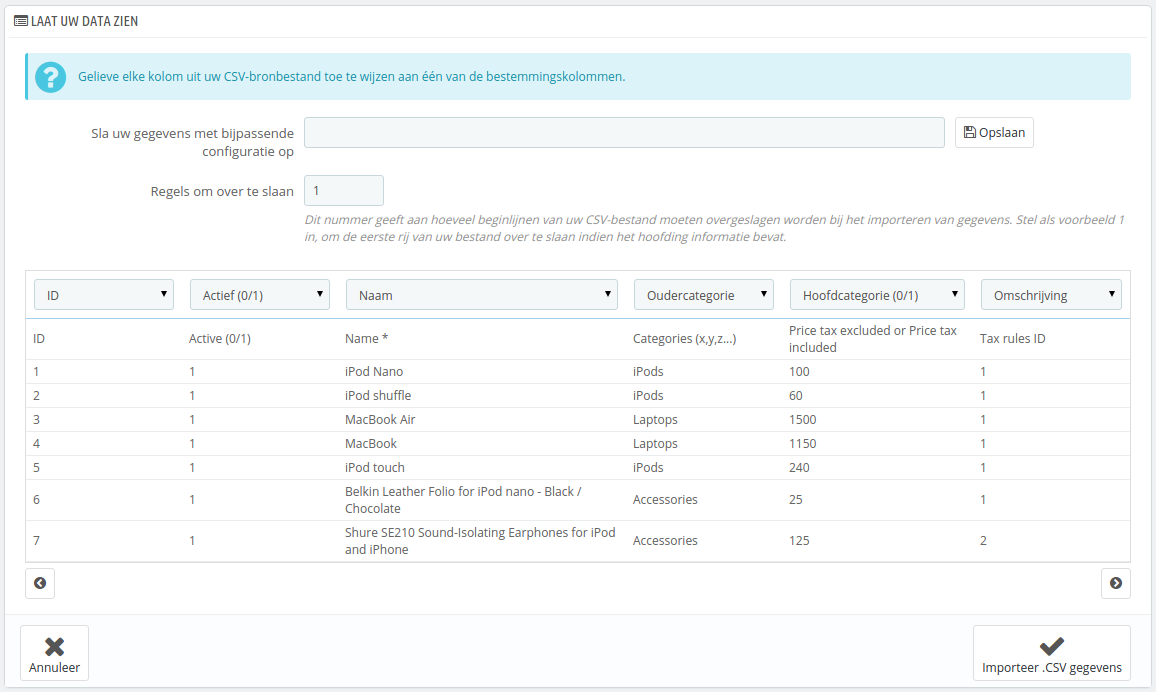Click the 'Shure SE210 Sound-Isolating Earphones' name
The height and width of the screenshot is (692, 1156).
click(480, 541)
